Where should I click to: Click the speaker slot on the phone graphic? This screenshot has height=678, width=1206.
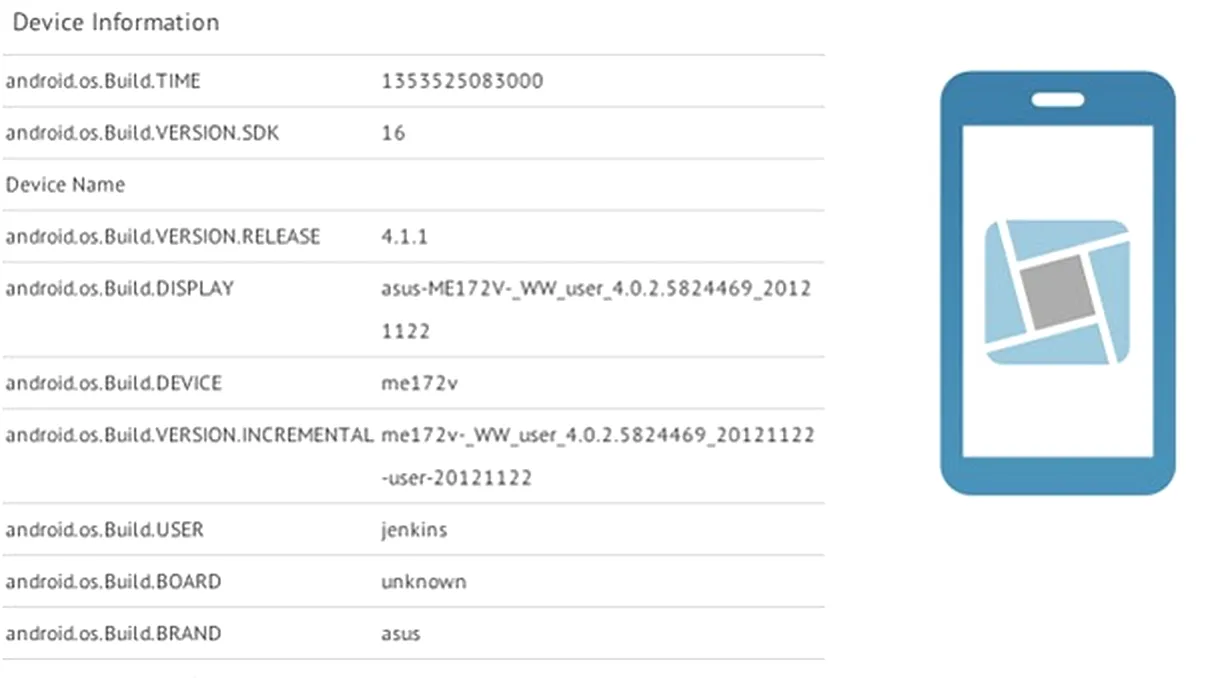1057,100
